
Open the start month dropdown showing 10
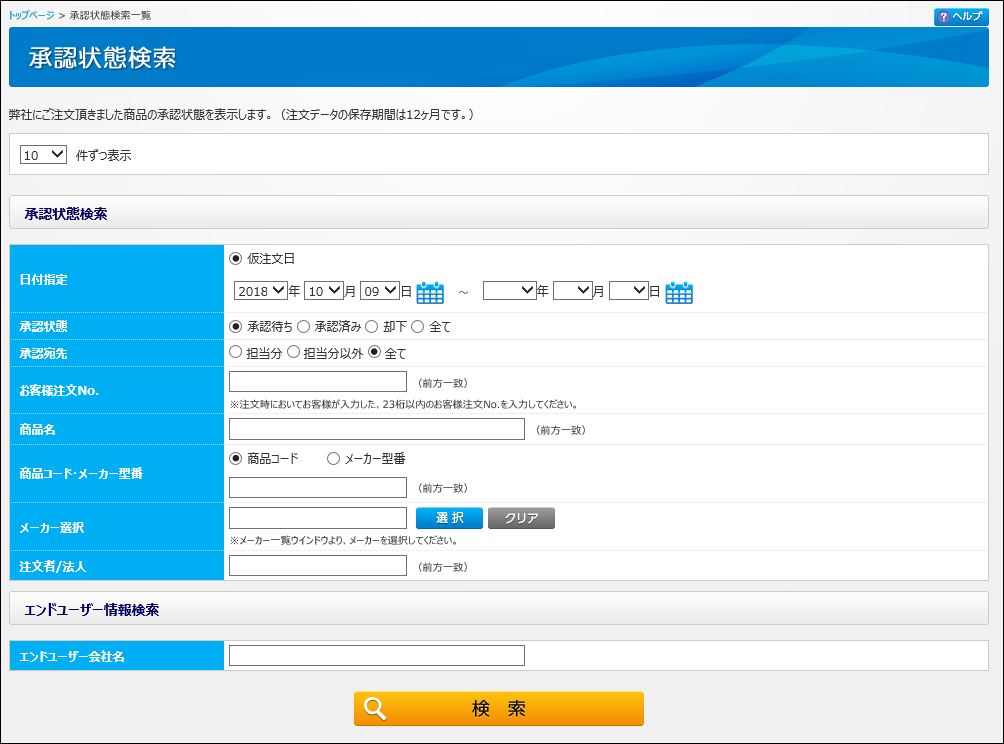click(323, 291)
